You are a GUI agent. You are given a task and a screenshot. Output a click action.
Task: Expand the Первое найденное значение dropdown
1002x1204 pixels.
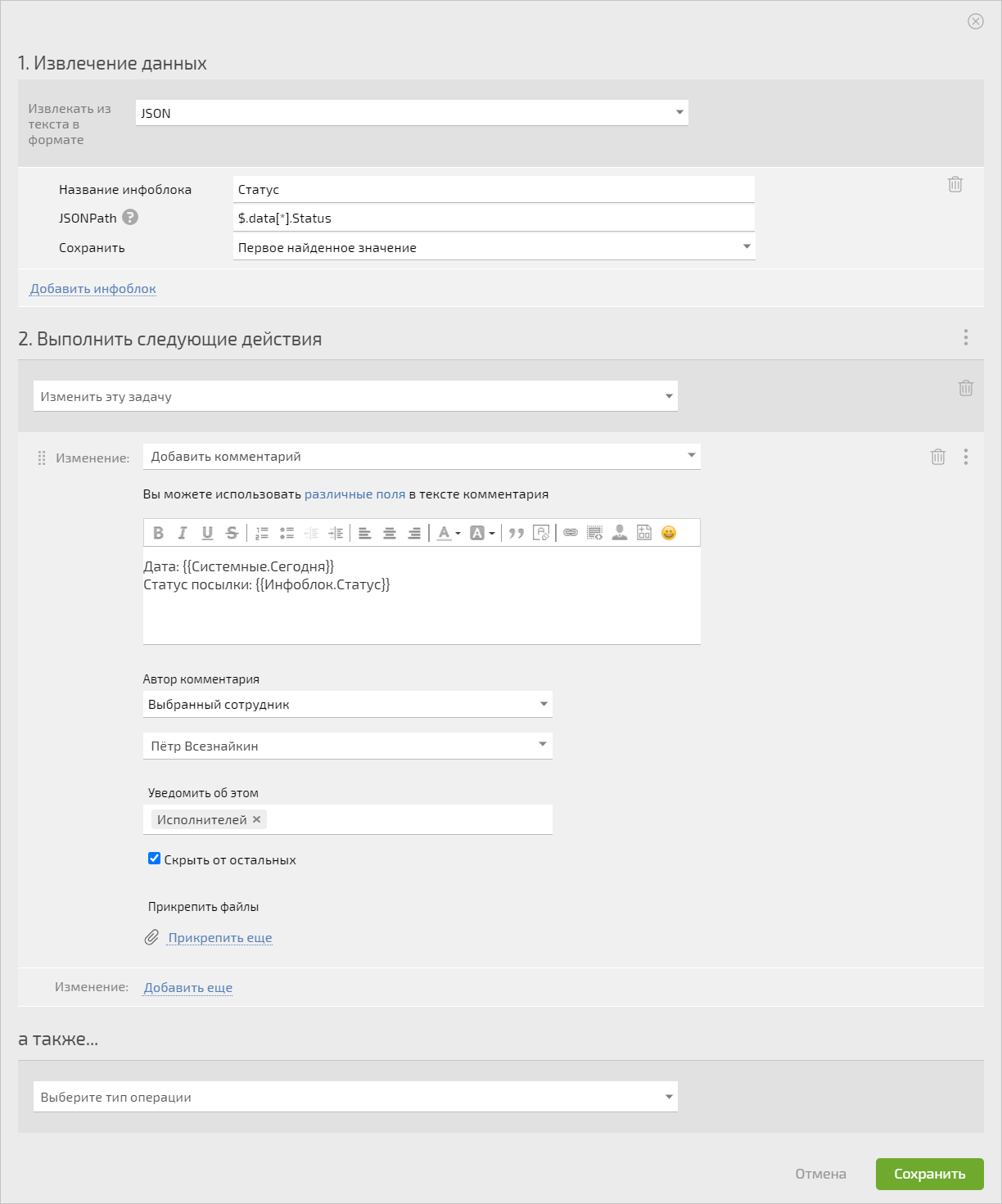494,247
